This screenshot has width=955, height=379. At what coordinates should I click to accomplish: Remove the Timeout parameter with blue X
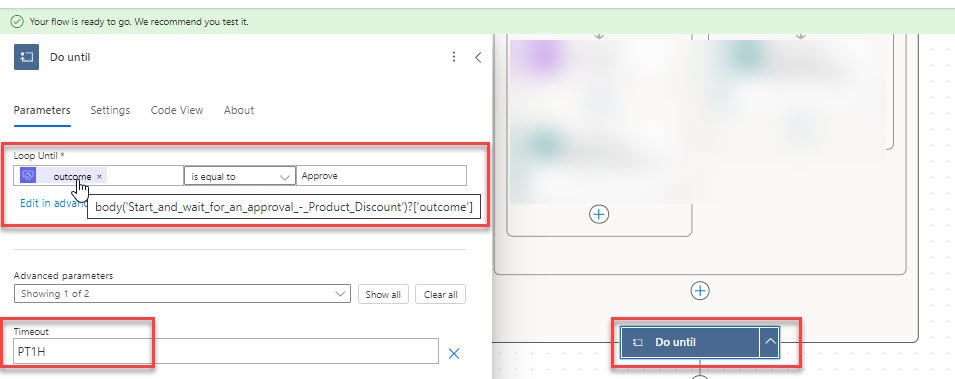[454, 353]
